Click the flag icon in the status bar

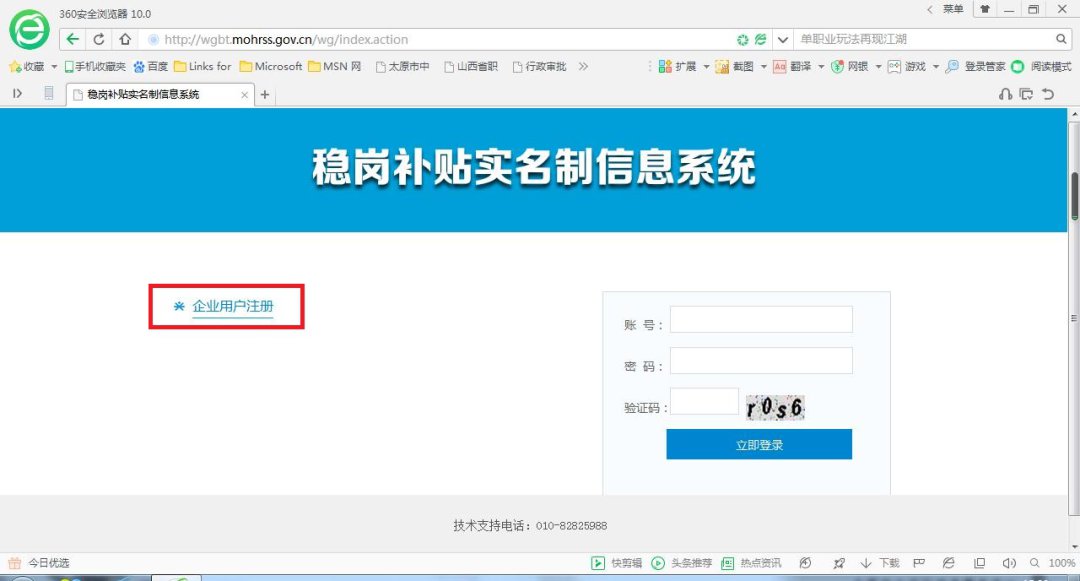[x=919, y=563]
